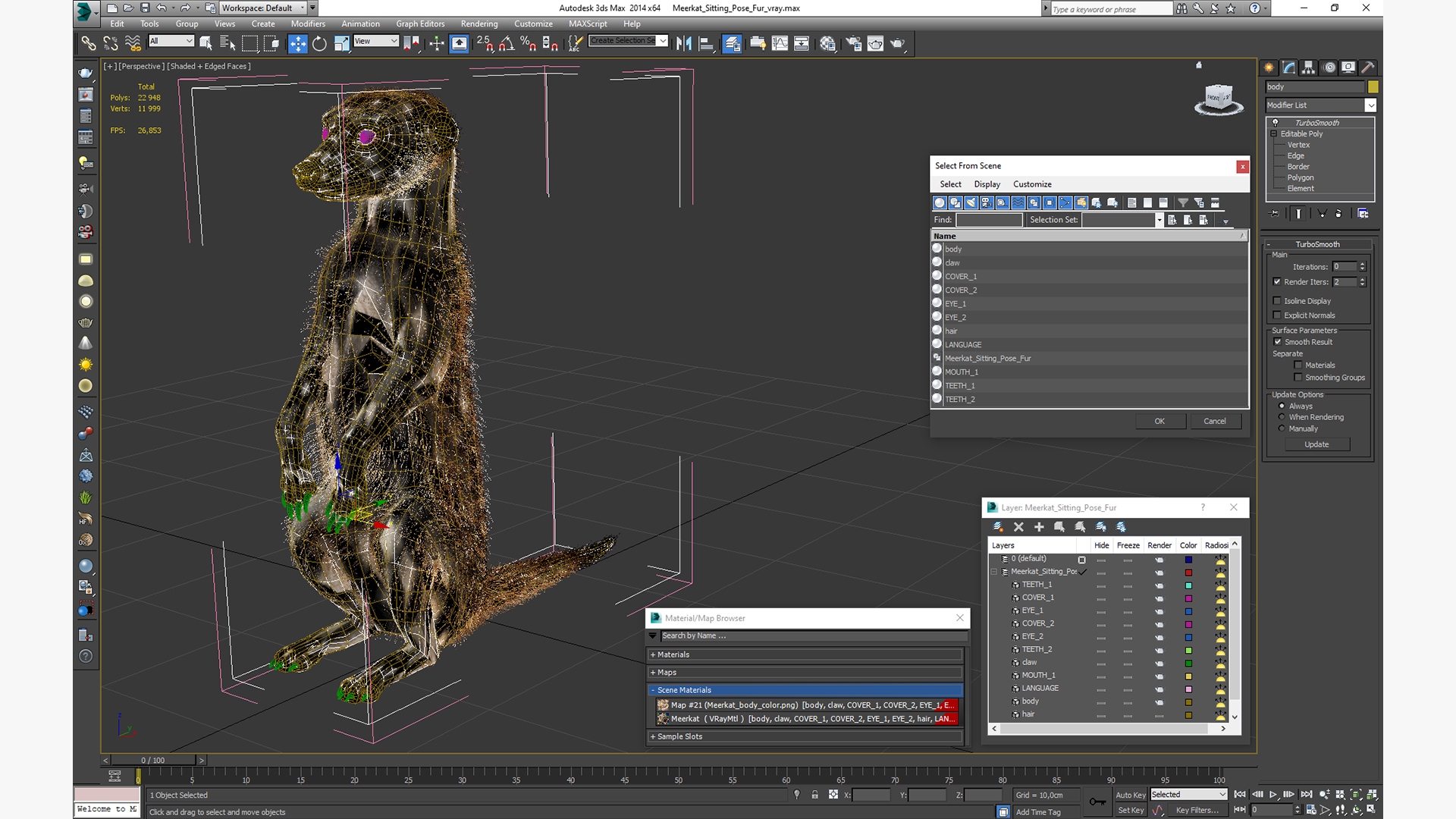
Task: Open the Modifier List dropdown
Action: [x=1370, y=105]
